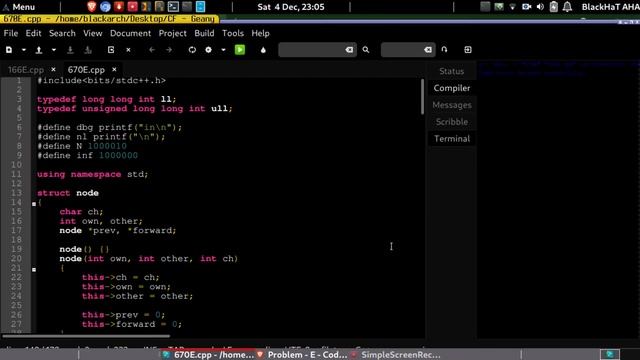Open the Edit menu

point(33,33)
